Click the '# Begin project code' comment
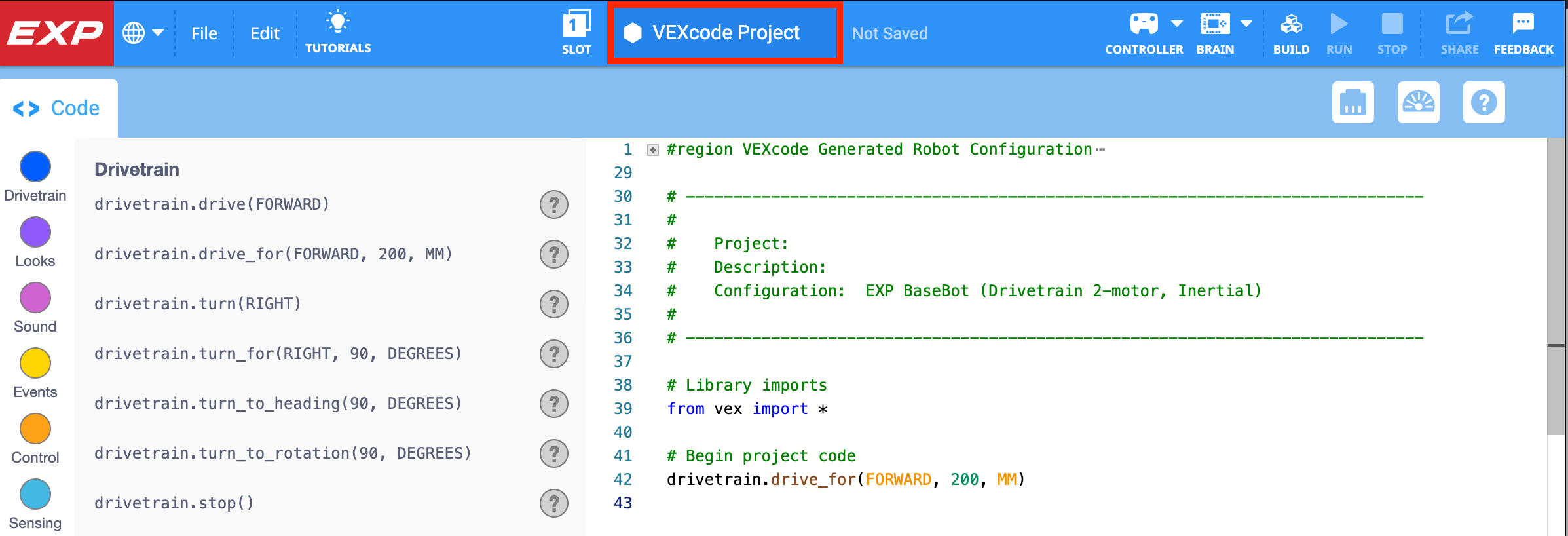The width and height of the screenshot is (1568, 536). [761, 456]
